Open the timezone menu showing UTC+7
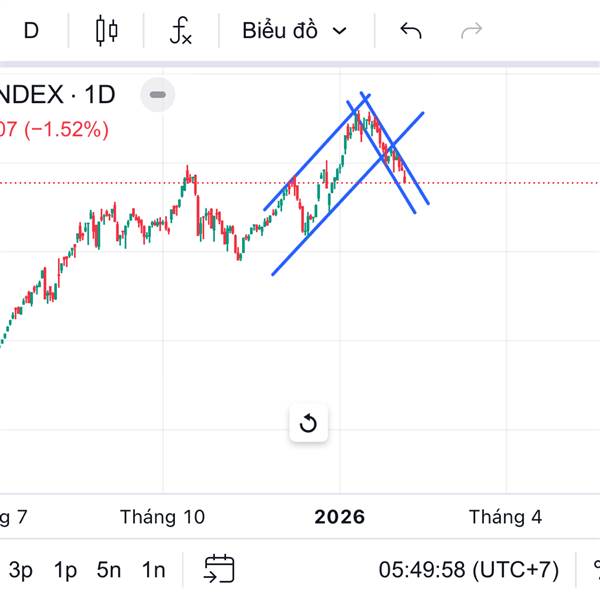The image size is (600, 600). pos(468,570)
